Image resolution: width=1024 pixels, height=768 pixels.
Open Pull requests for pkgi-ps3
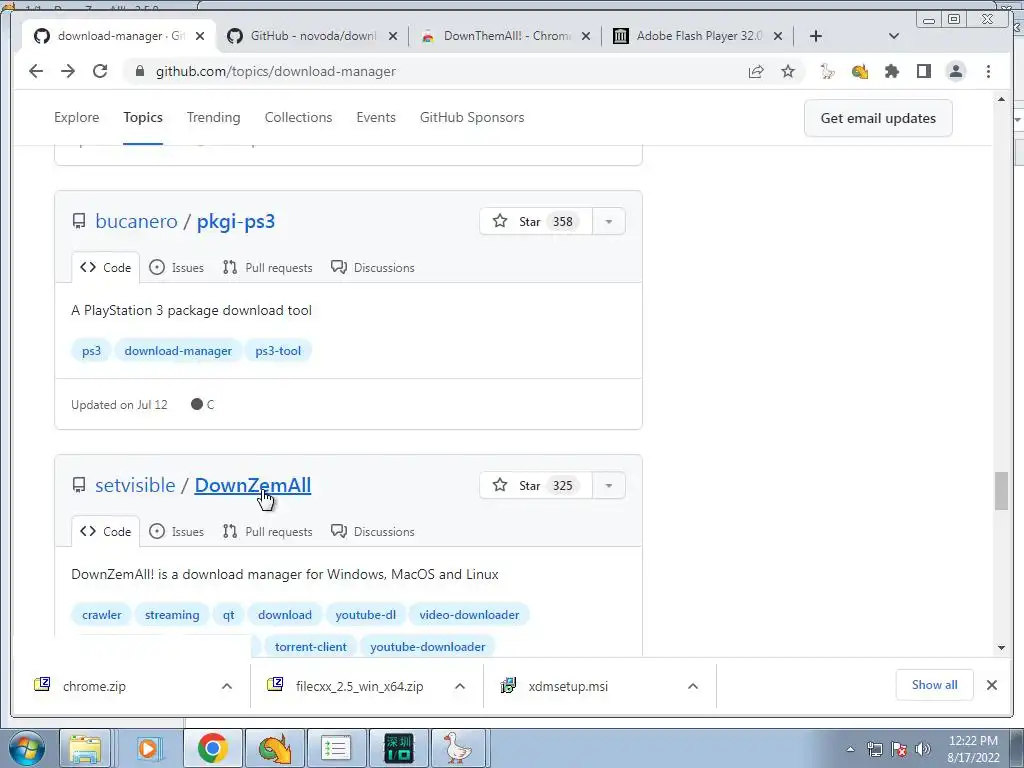[267, 268]
